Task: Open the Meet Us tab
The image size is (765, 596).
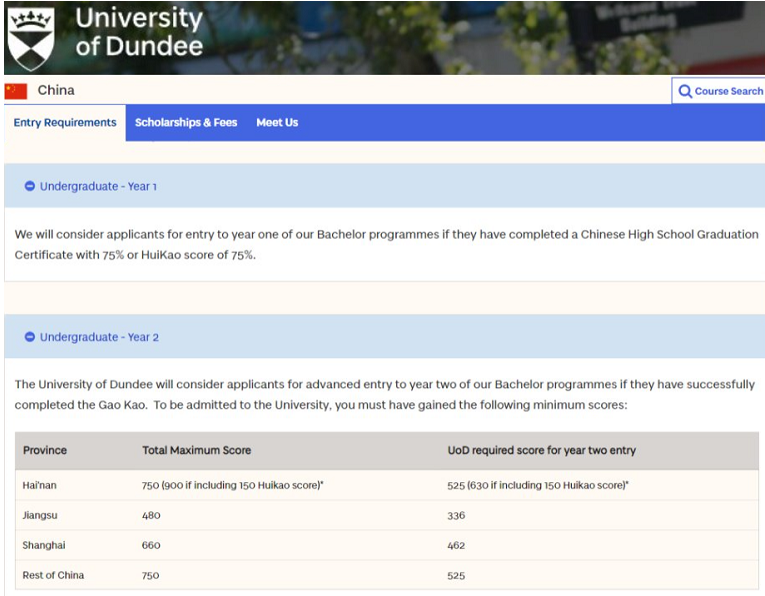Action: point(277,122)
